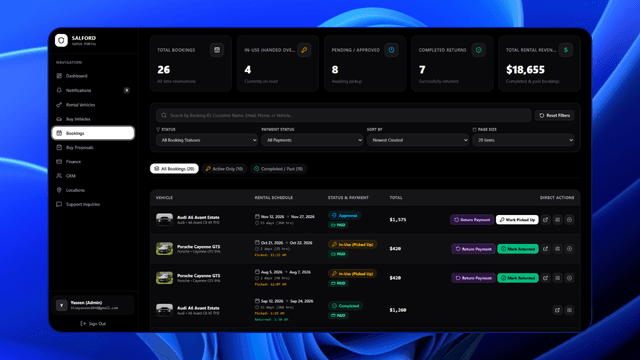The width and height of the screenshot is (640, 360).
Task: Switch to the Completed / Past tab
Action: tap(279, 169)
